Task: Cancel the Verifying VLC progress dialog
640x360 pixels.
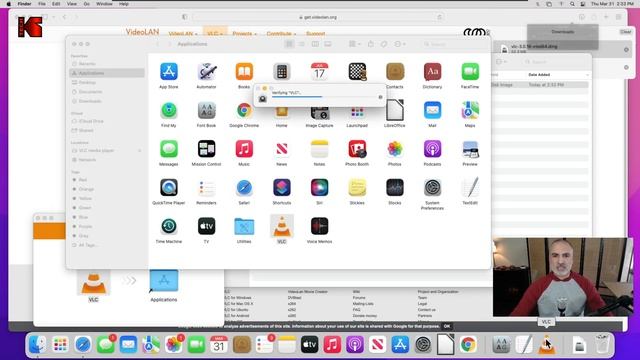Action: pos(380,97)
